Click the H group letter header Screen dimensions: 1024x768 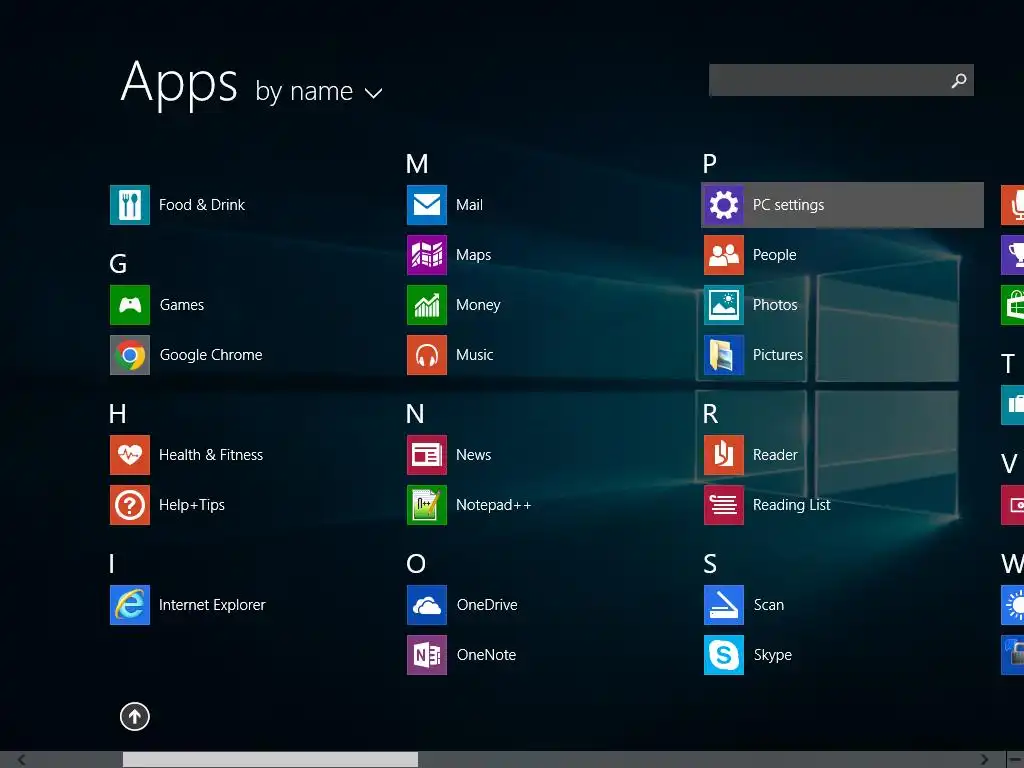tap(118, 414)
